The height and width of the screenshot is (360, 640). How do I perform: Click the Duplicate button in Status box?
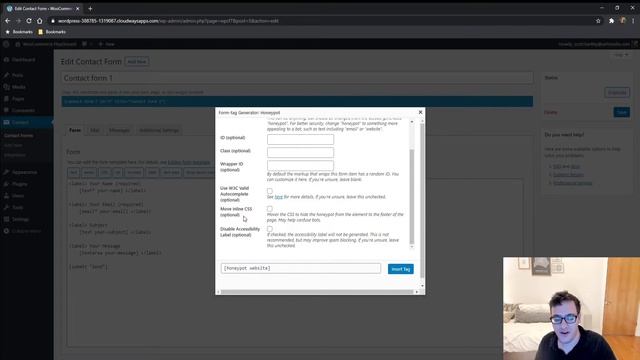[x=617, y=93]
